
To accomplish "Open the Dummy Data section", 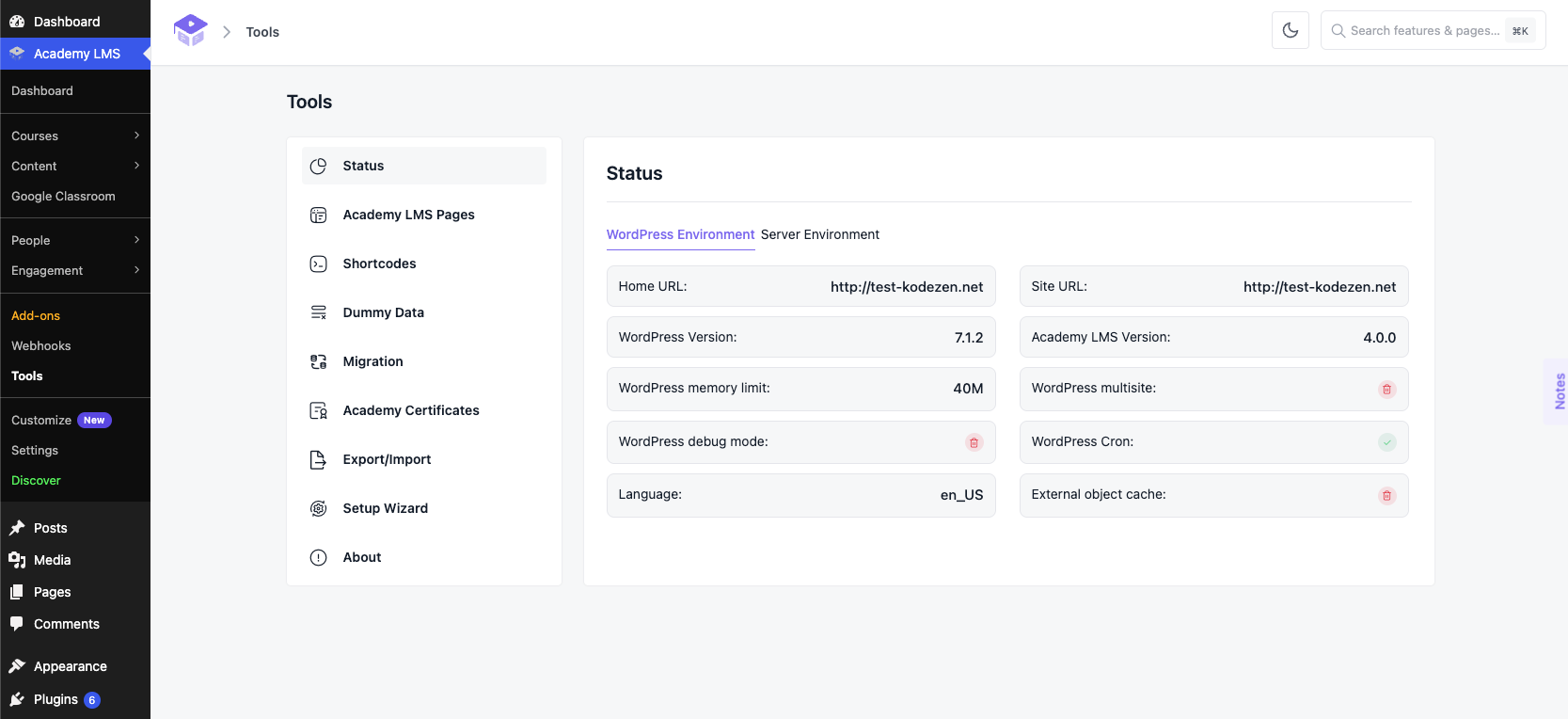I will [424, 312].
